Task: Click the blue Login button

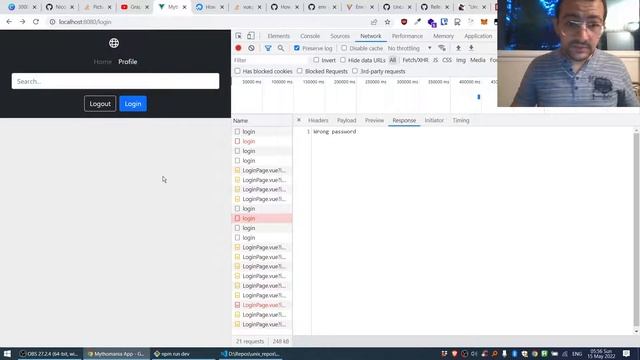Action: pyautogui.click(x=133, y=104)
